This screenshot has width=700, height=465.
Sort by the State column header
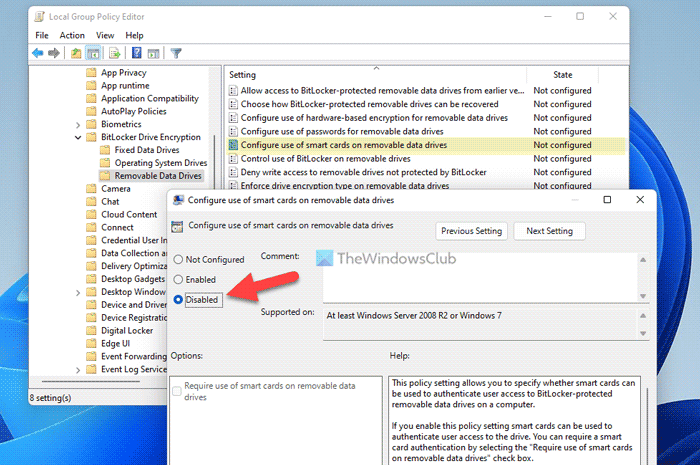tap(562, 75)
